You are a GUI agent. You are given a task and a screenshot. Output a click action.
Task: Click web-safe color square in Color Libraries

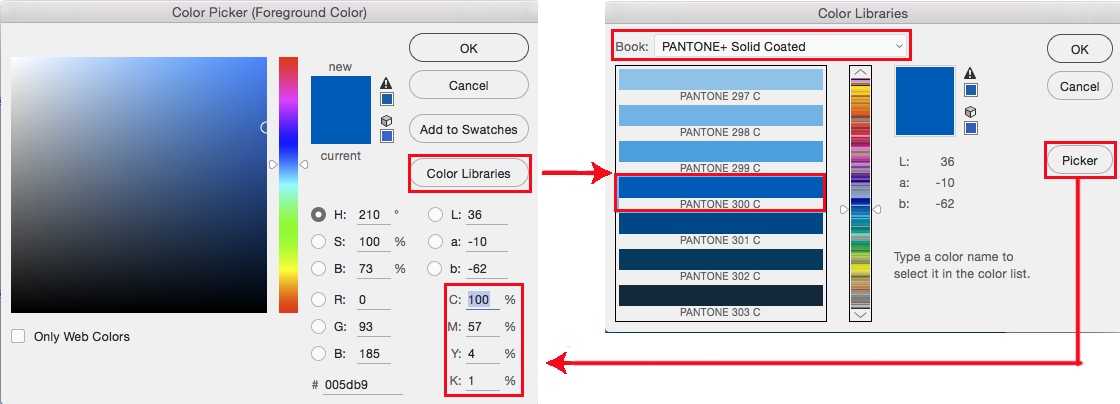tap(971, 128)
